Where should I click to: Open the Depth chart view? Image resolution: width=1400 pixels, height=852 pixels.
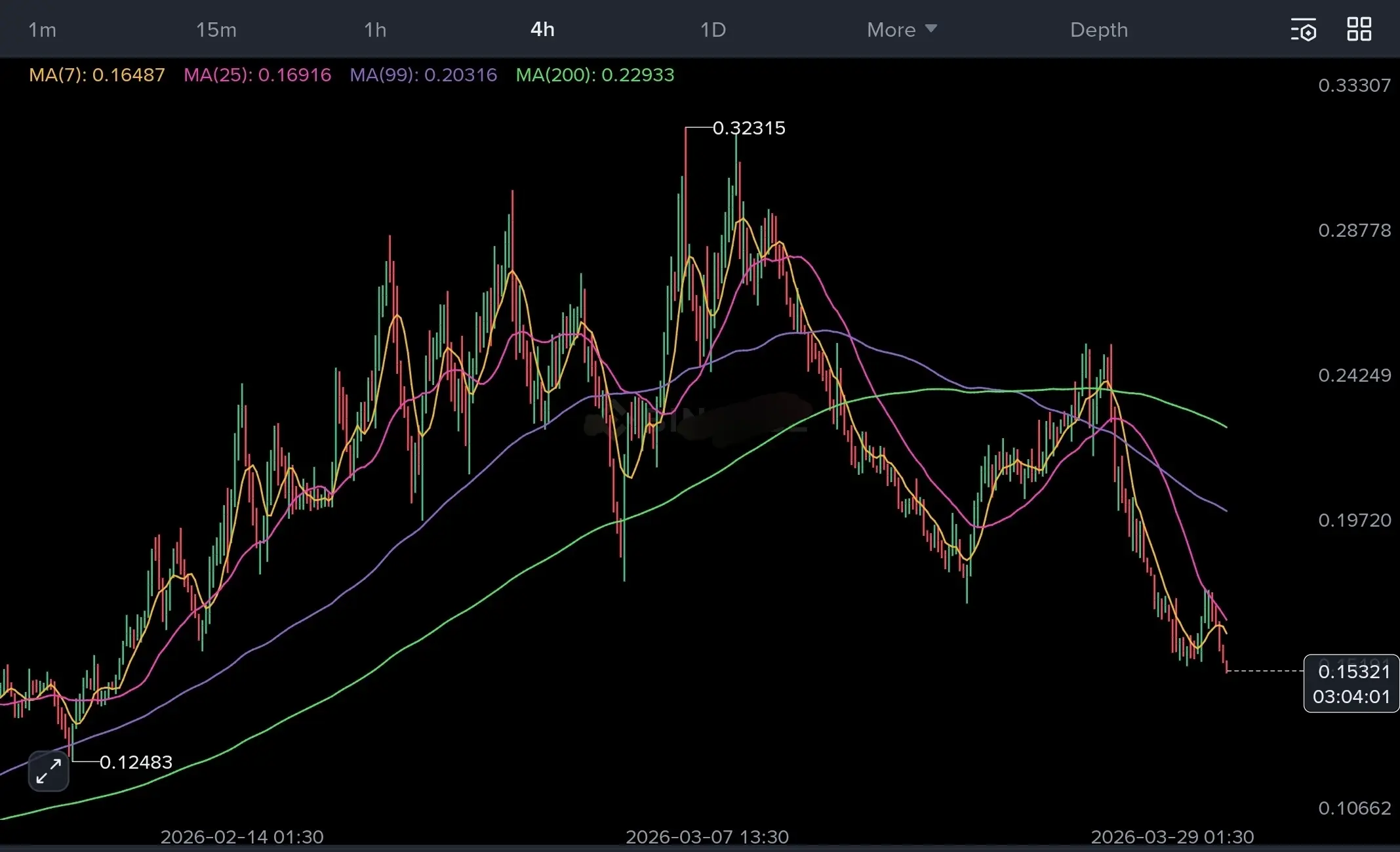click(1098, 30)
